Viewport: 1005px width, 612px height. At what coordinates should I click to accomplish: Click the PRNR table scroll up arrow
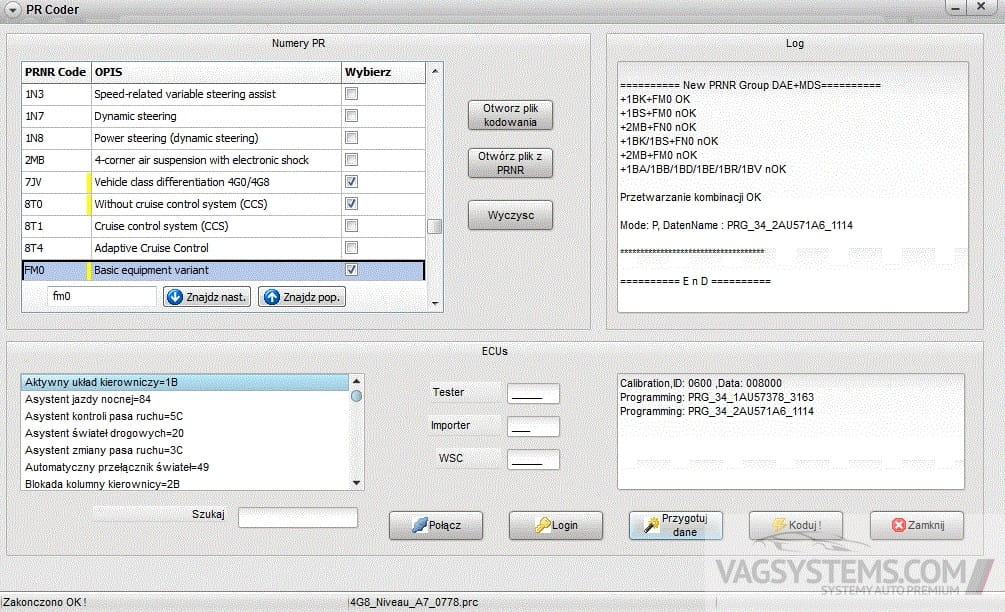pos(435,71)
